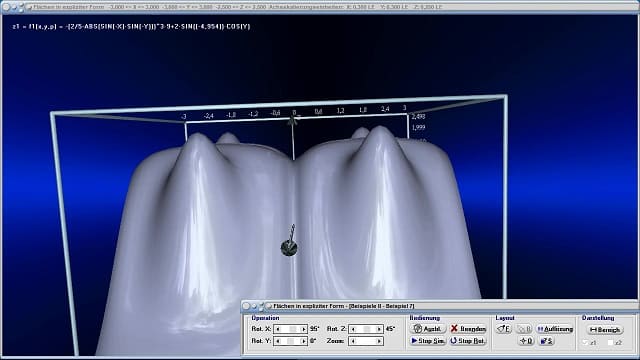The height and width of the screenshot is (360, 640).
Task: Click the function formula text z1
Action: pos(131,27)
